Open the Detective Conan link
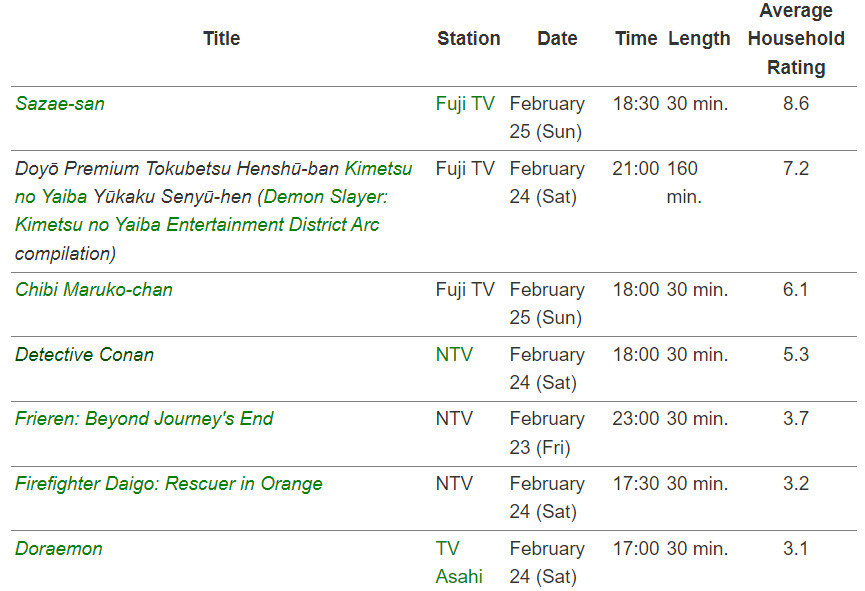 pyautogui.click(x=85, y=355)
